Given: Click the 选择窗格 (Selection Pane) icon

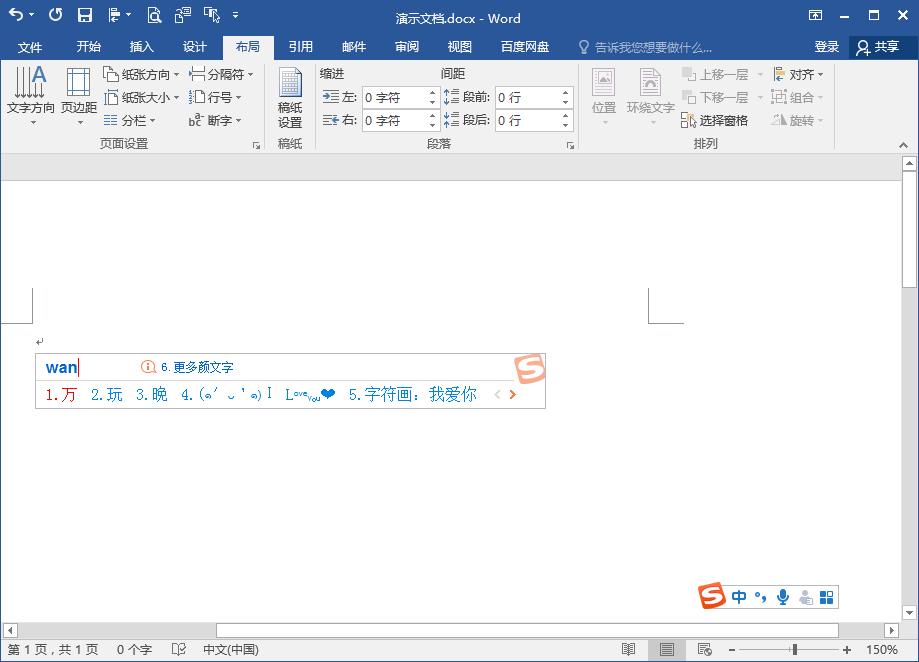Looking at the screenshot, I should click(x=715, y=120).
